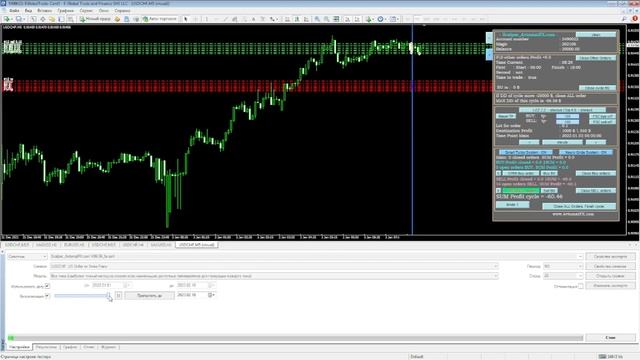Viewport: 640px width, 360px height.
Task: Open the Графики menu
Action: tap(65, 11)
